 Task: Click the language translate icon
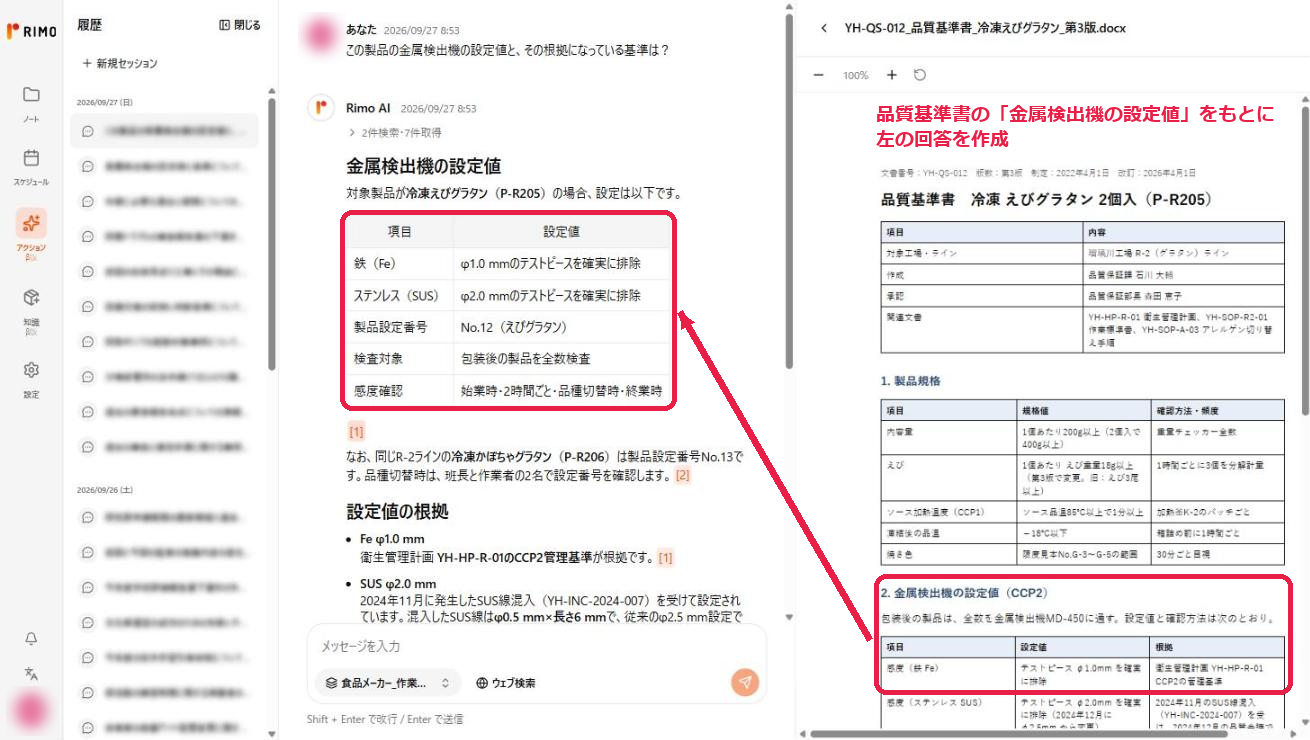31,674
